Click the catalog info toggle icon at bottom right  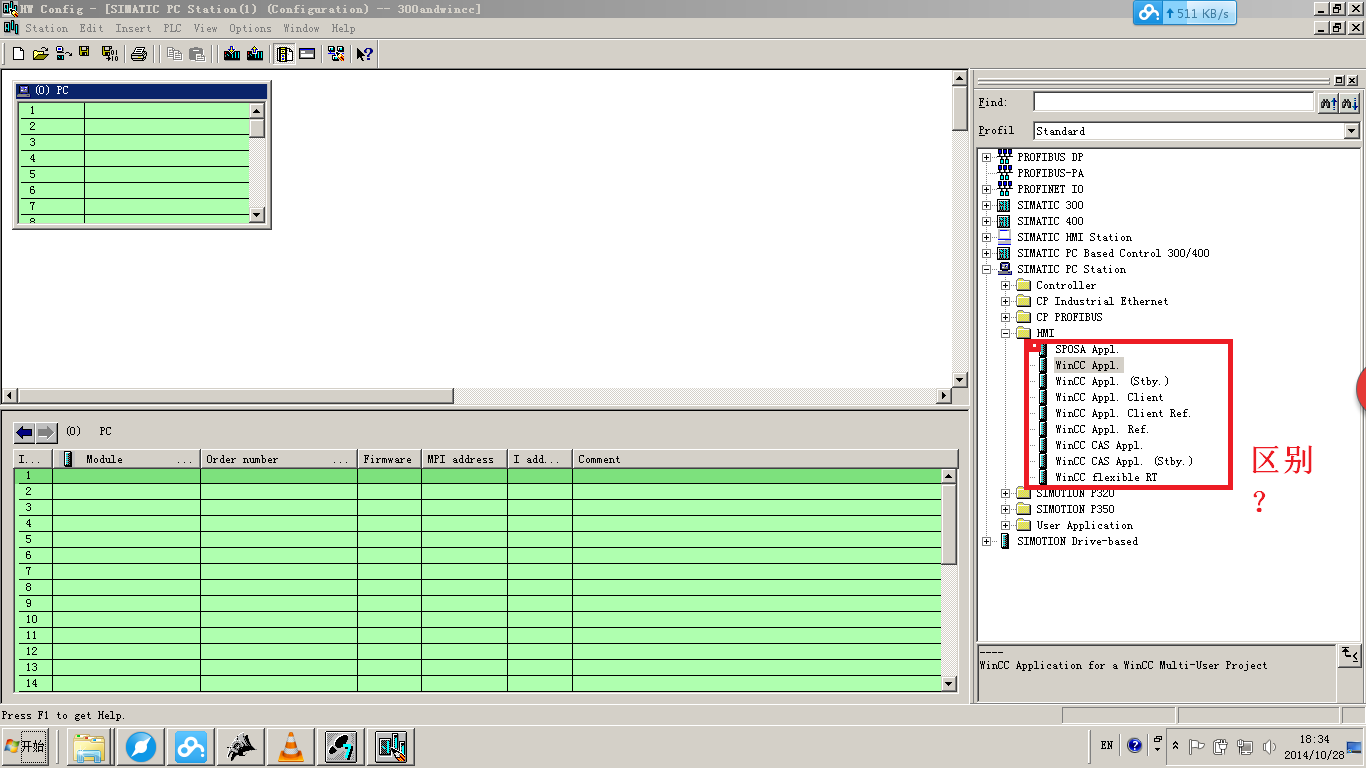[x=1350, y=655]
